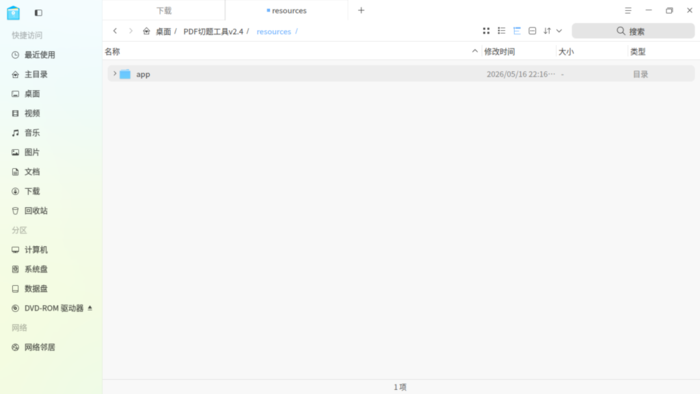Add a new tab with plus button
Viewport: 700px width, 394px height.
coord(361,10)
